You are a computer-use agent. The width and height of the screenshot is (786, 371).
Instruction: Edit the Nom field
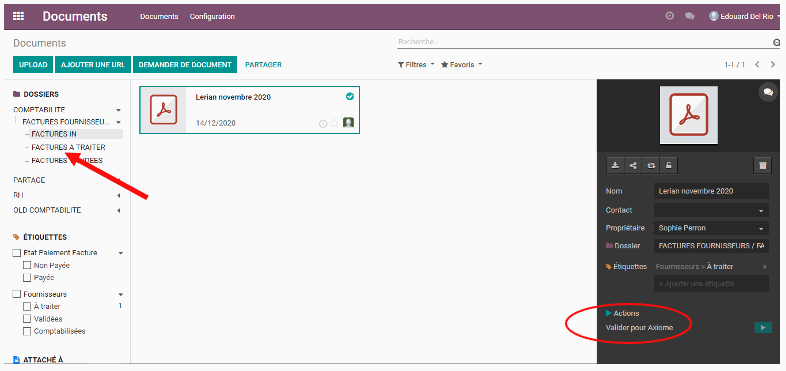[711, 191]
